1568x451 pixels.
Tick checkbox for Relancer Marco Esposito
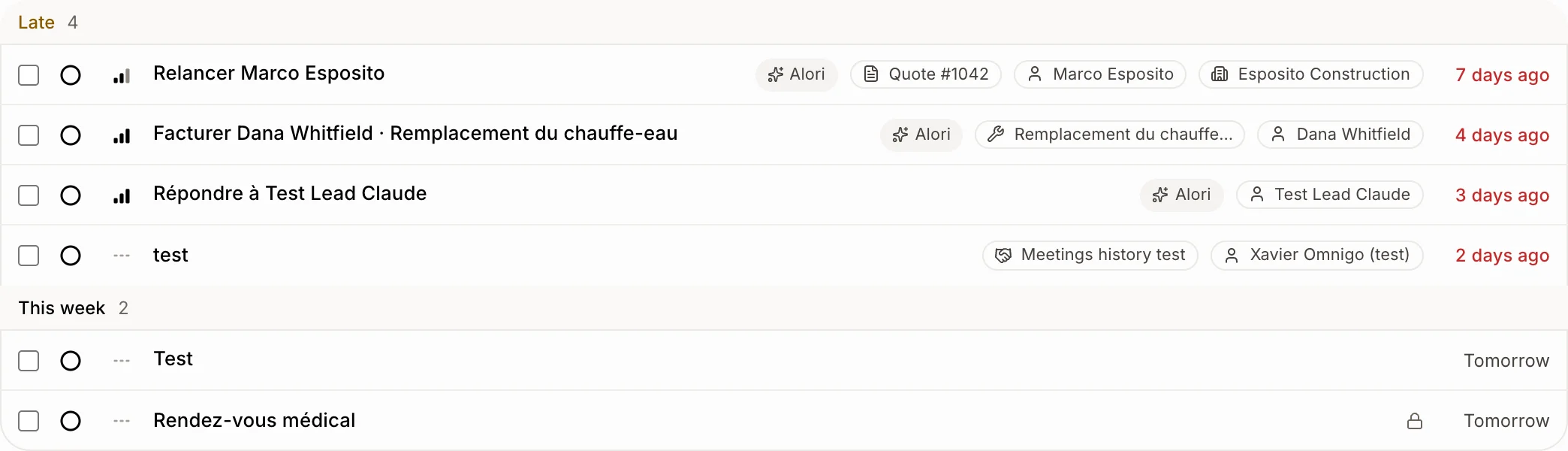[x=29, y=75]
